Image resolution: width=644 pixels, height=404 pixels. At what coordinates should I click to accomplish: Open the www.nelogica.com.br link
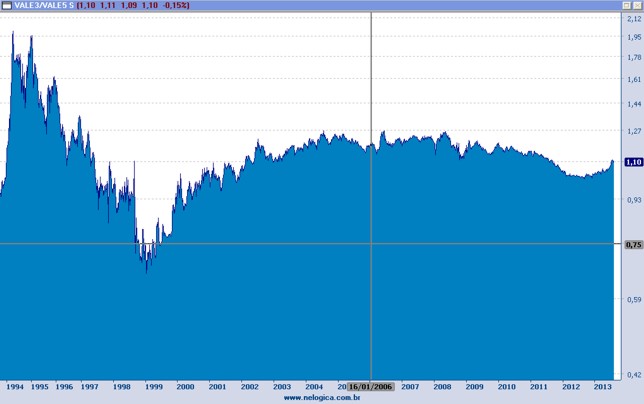coord(322,397)
